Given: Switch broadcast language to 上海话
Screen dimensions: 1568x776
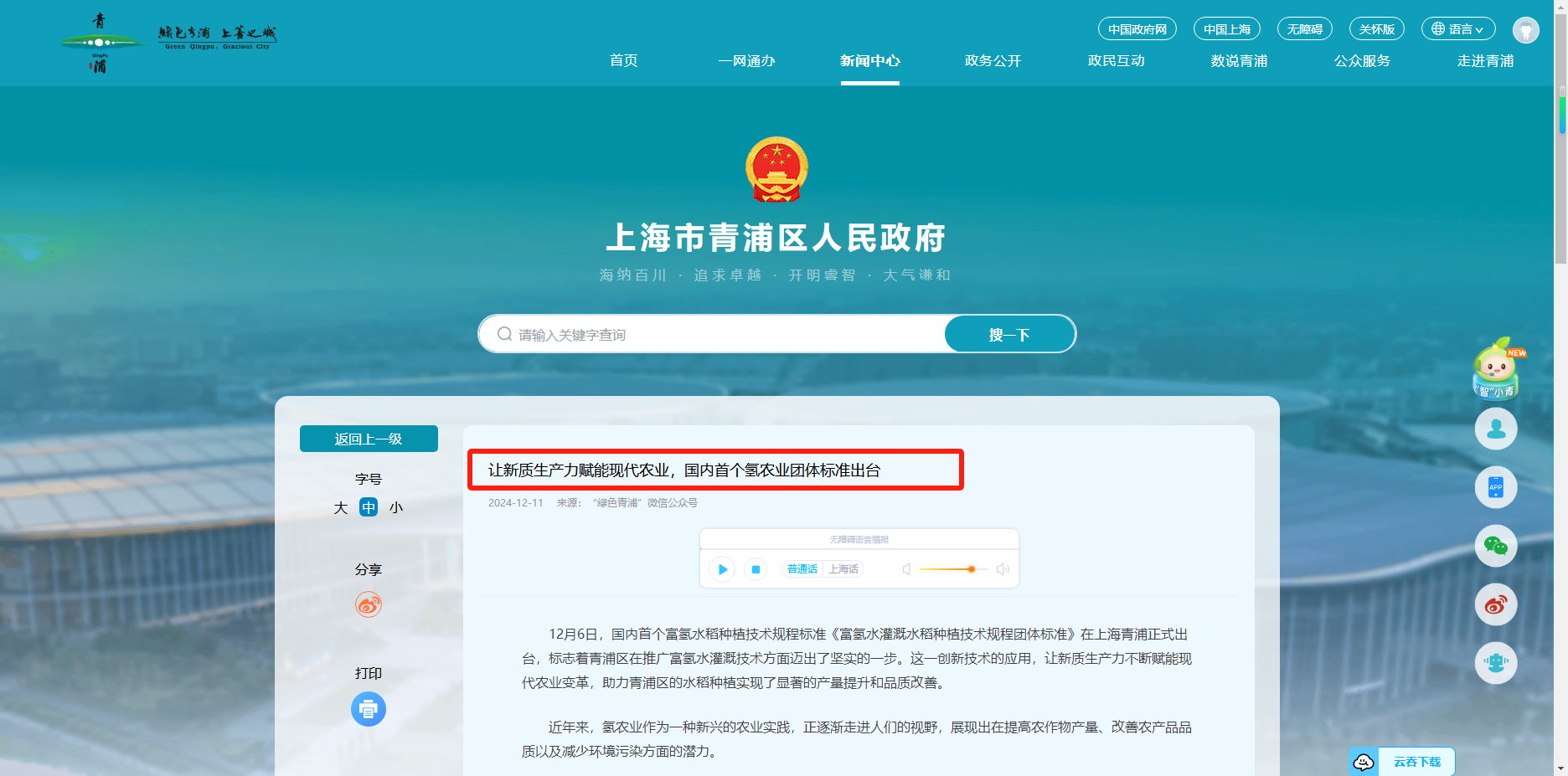Looking at the screenshot, I should click(x=843, y=569).
